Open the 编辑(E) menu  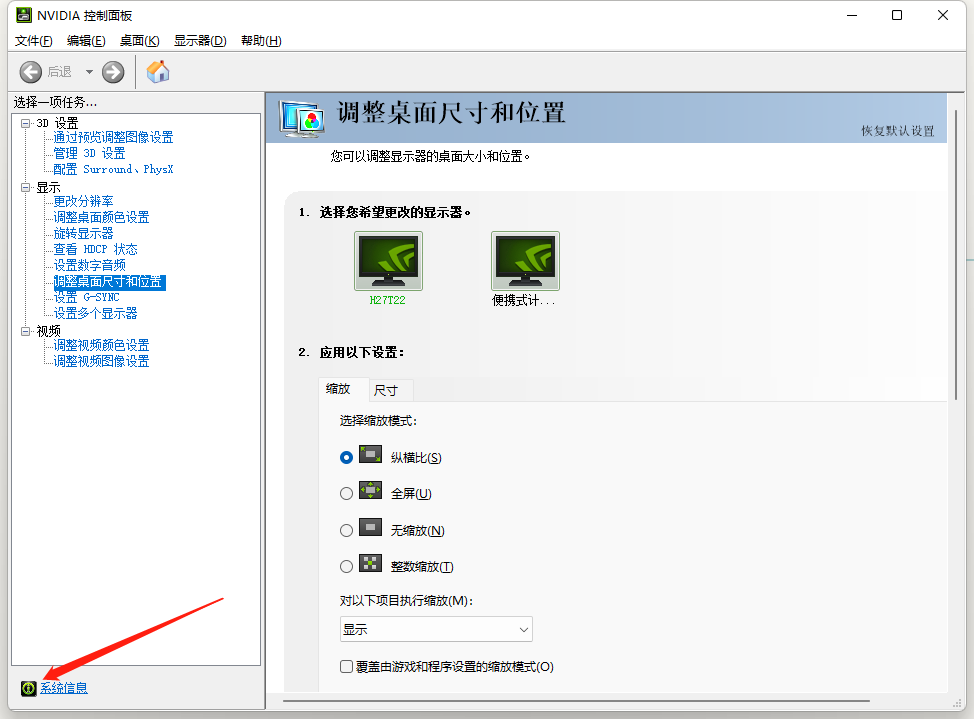[86, 41]
